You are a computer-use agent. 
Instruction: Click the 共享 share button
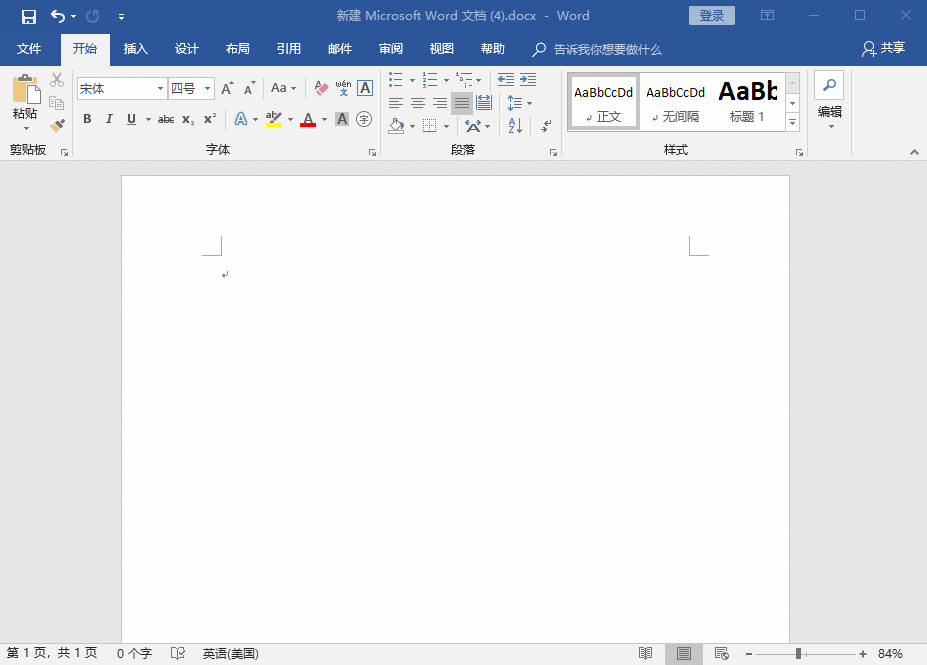coord(883,49)
